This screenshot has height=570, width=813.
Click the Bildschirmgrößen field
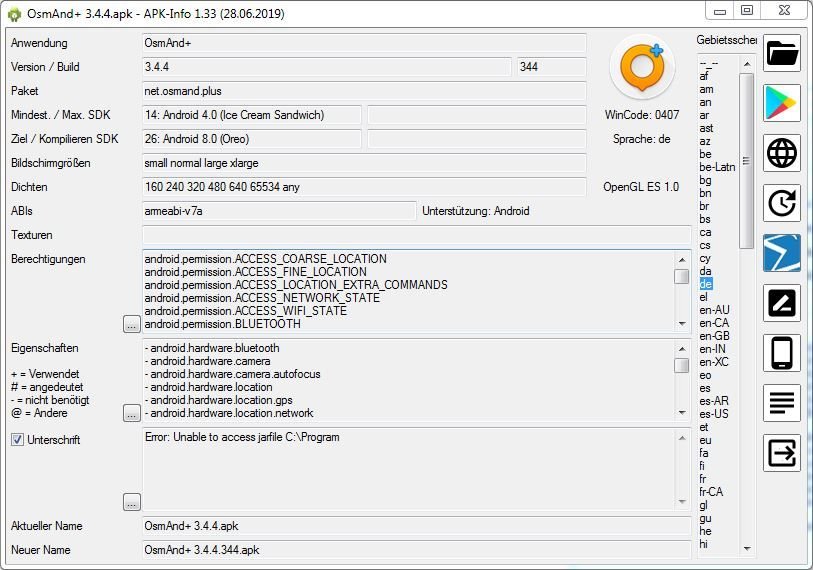(364, 163)
